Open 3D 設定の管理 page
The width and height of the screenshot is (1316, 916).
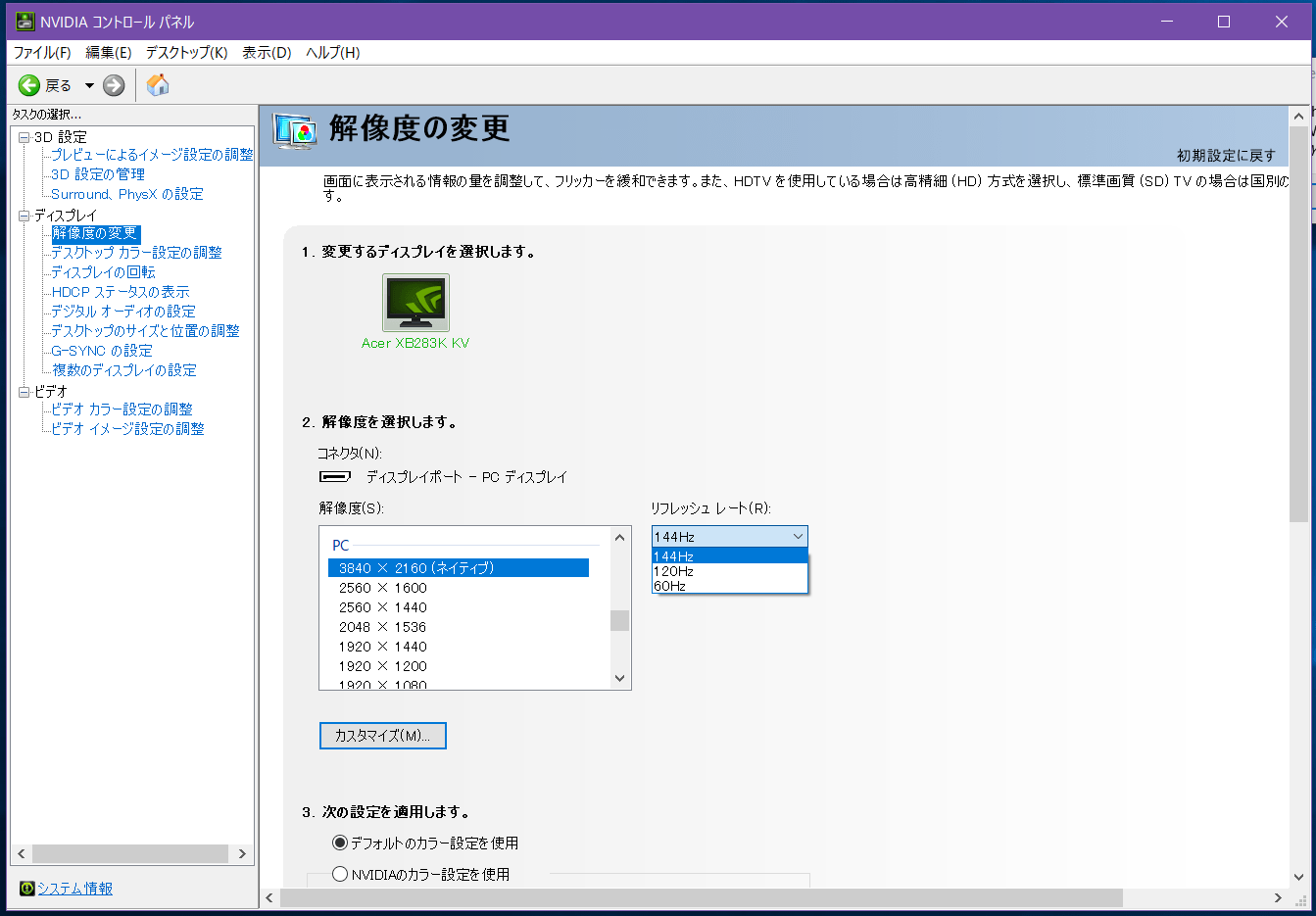point(98,174)
